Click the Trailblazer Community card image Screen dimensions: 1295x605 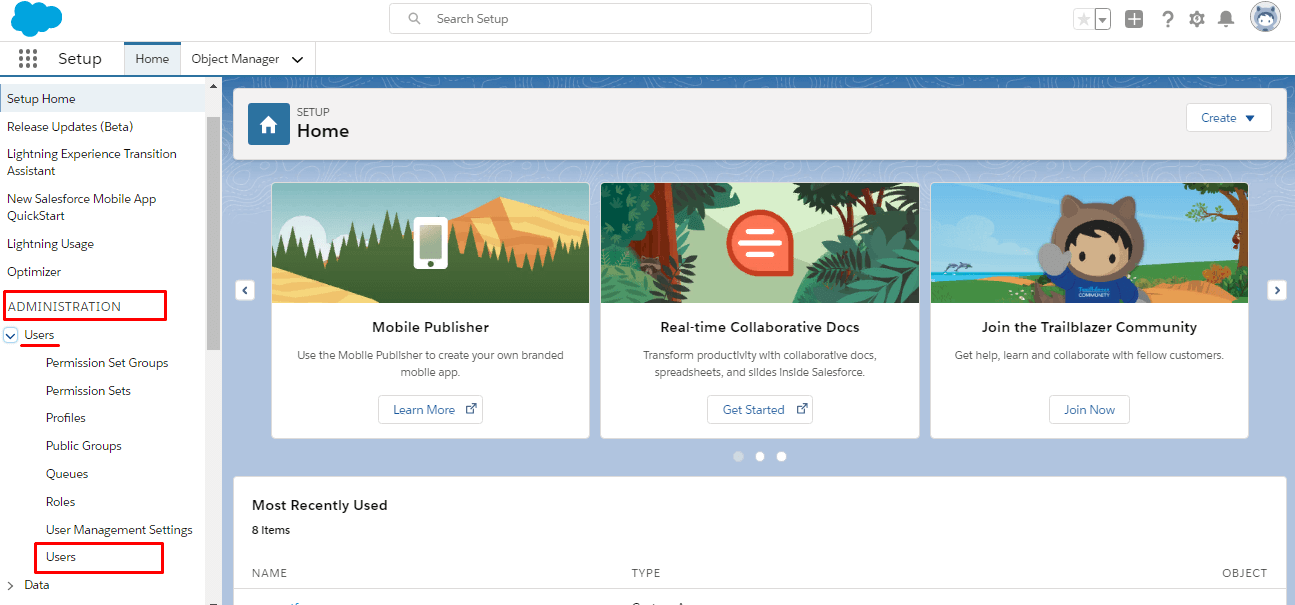[x=1089, y=243]
